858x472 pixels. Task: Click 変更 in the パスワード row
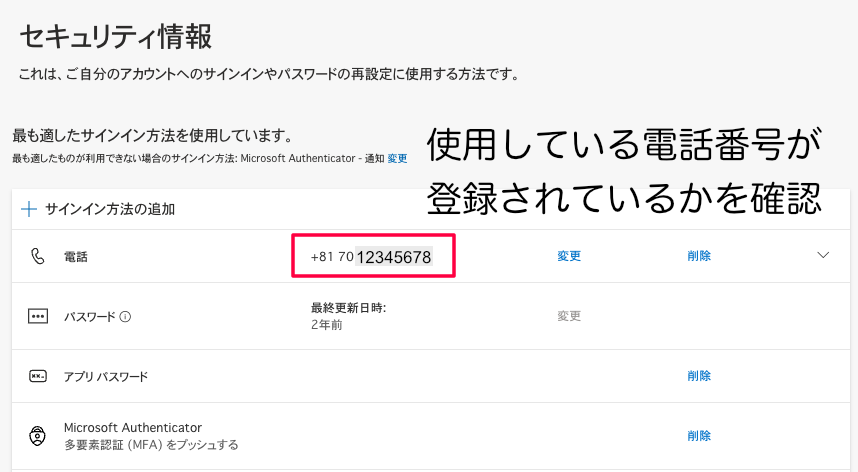(x=569, y=316)
